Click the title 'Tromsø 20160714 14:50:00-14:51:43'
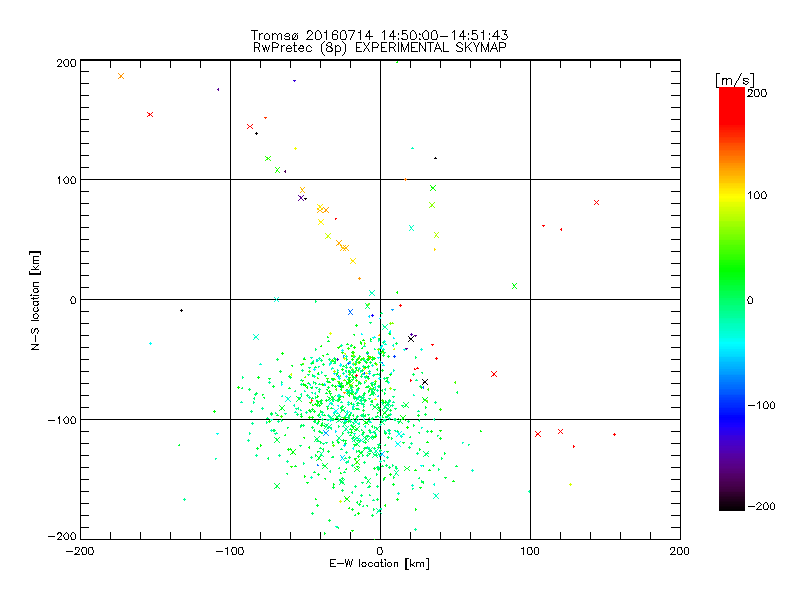800x600 pixels. point(379,35)
